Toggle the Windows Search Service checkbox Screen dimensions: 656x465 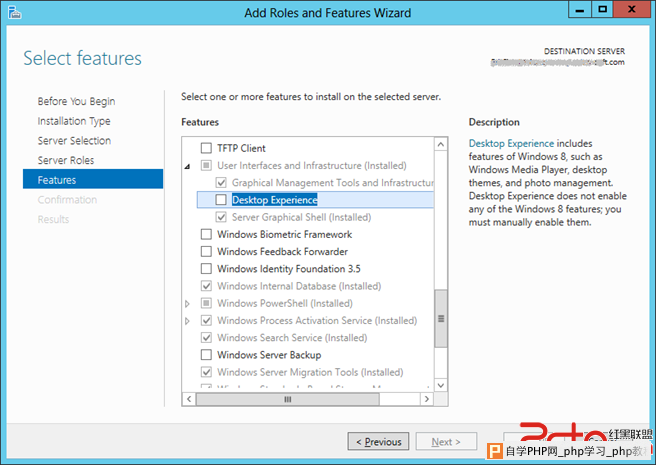pos(206,337)
